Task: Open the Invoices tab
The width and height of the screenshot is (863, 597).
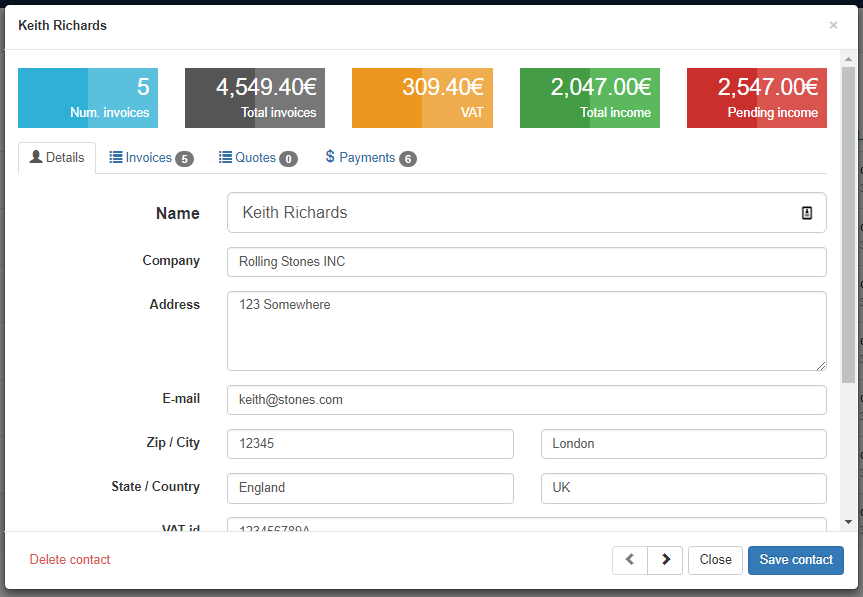Action: click(x=150, y=158)
